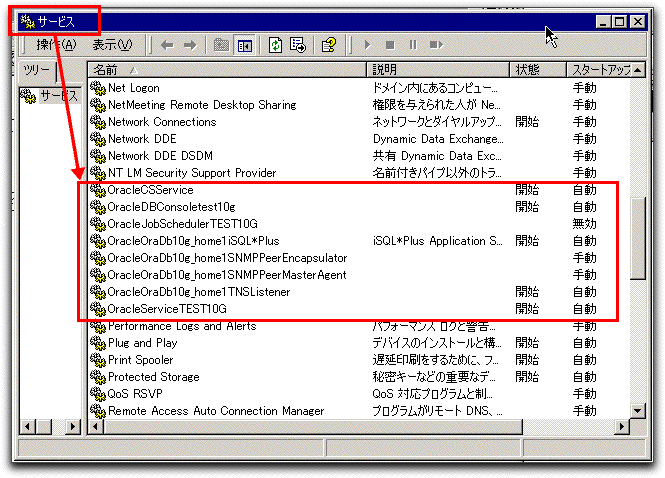Toggle the console tree show/hide icon
The image size is (665, 478).
pyautogui.click(x=245, y=45)
